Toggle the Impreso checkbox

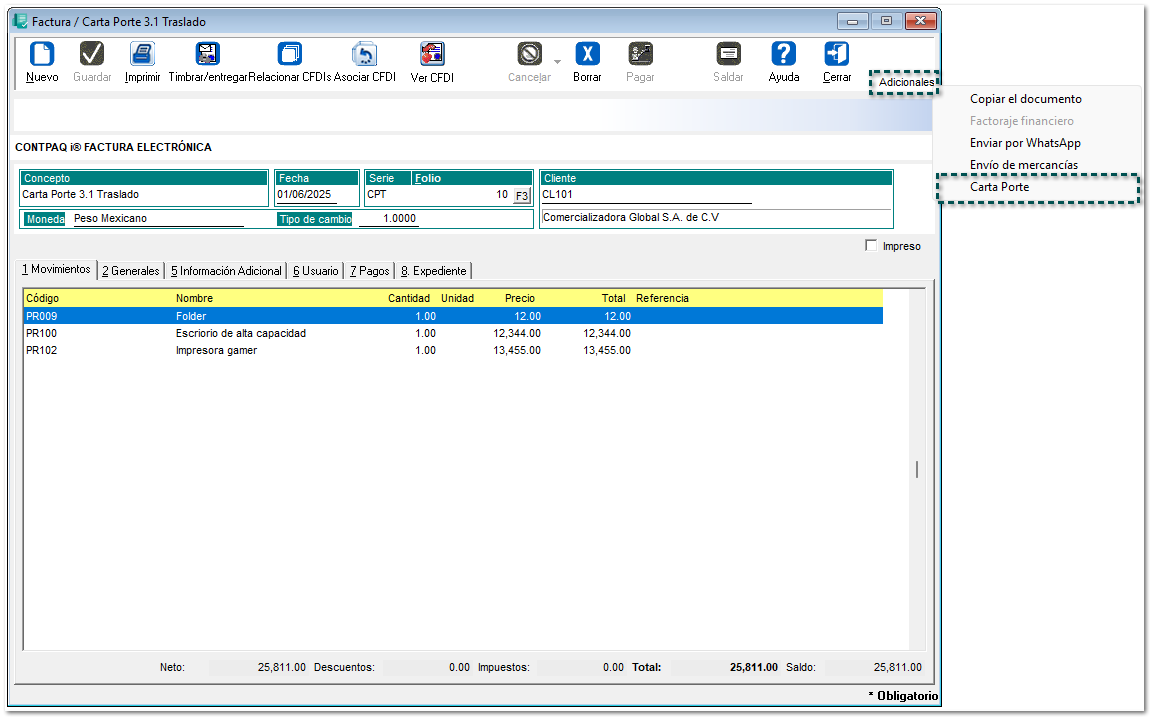pyautogui.click(x=871, y=246)
